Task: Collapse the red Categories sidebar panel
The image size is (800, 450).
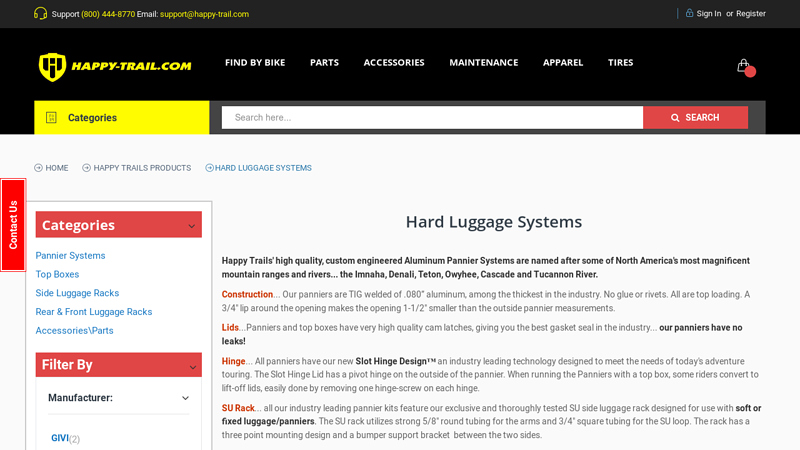Action: pos(191,226)
